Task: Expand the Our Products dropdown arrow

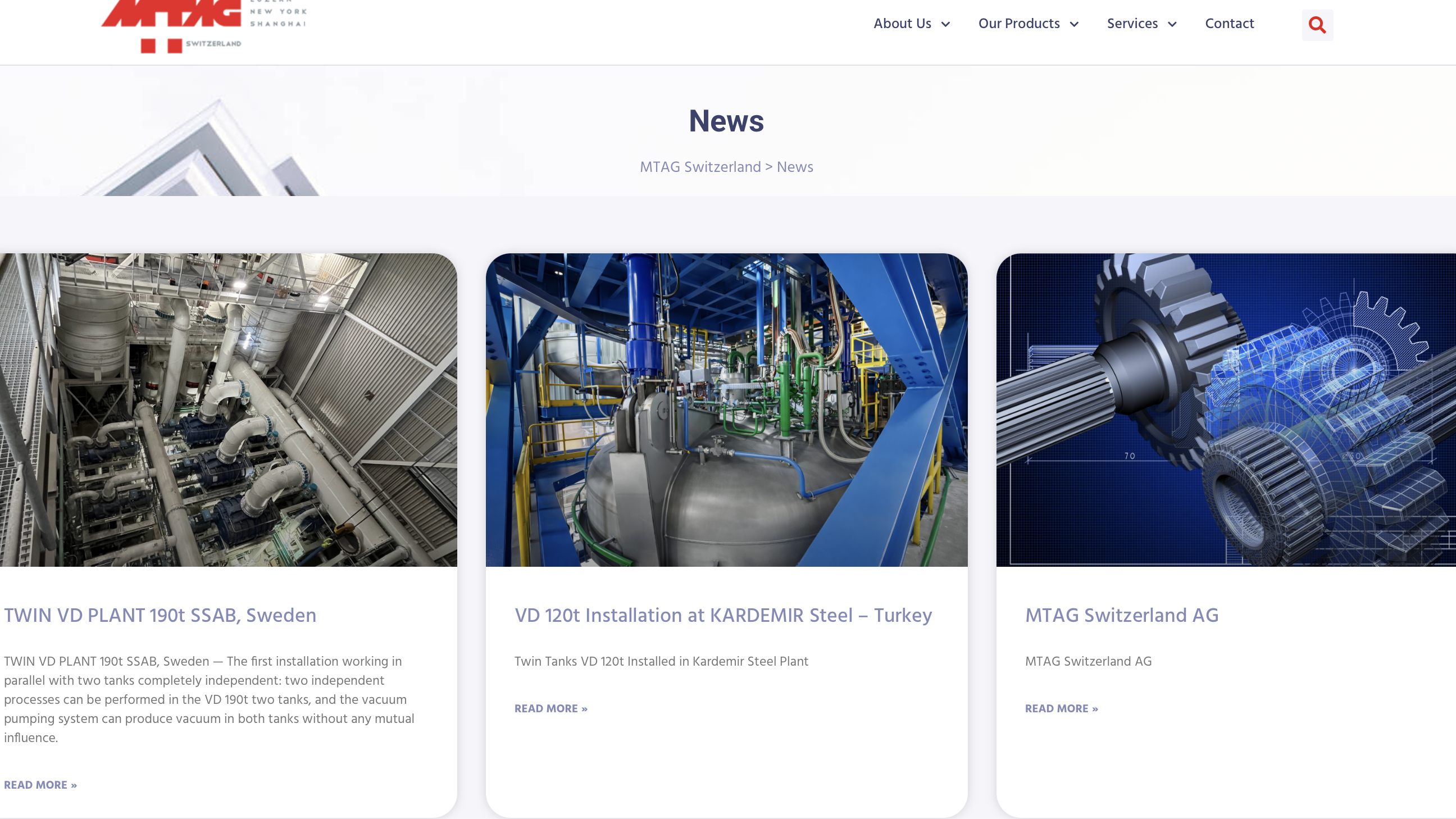Action: [1075, 24]
